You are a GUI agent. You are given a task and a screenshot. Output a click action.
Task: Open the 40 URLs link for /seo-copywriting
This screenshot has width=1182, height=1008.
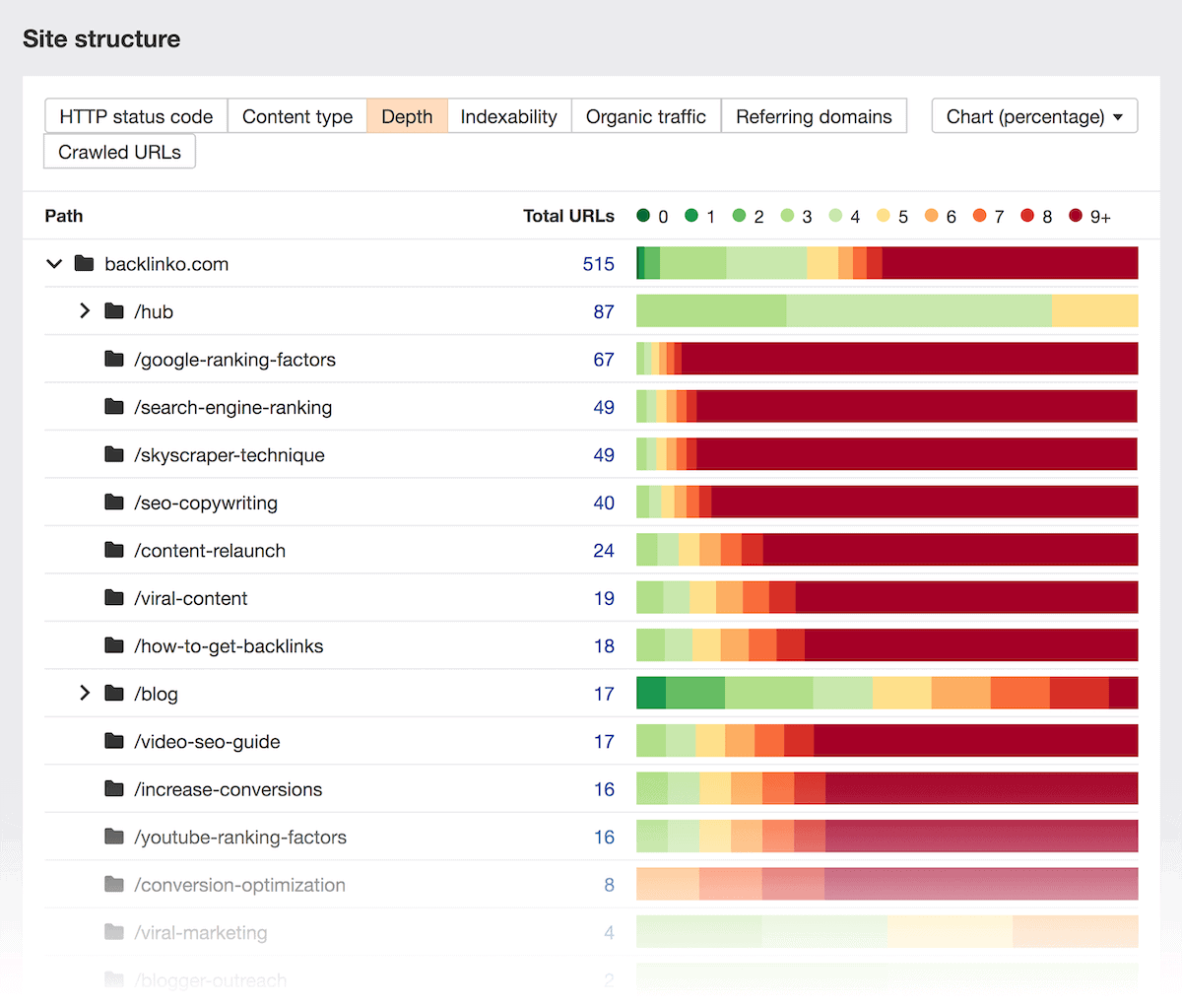coord(604,503)
